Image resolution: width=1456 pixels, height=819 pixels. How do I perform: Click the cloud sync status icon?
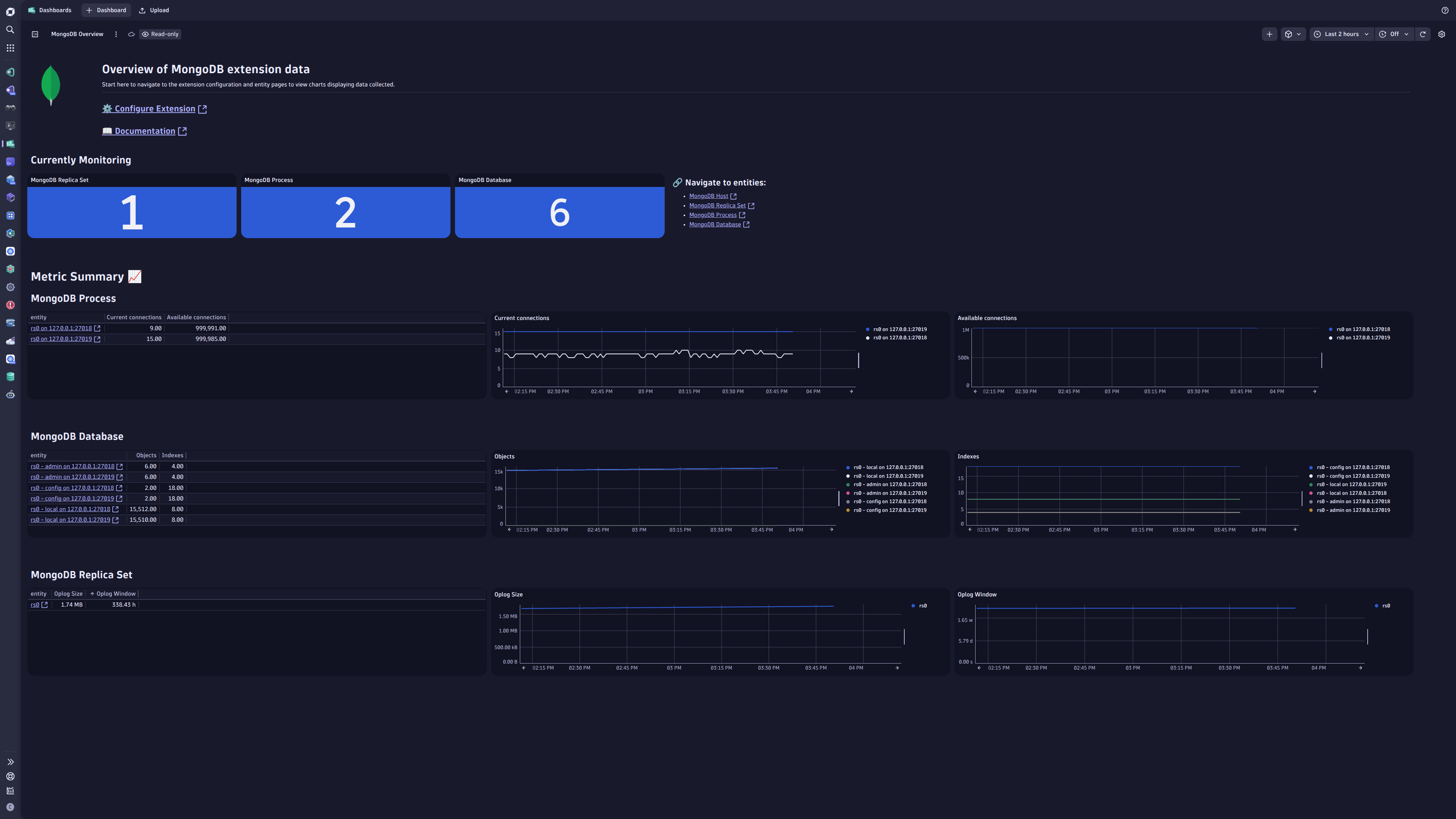tap(131, 34)
